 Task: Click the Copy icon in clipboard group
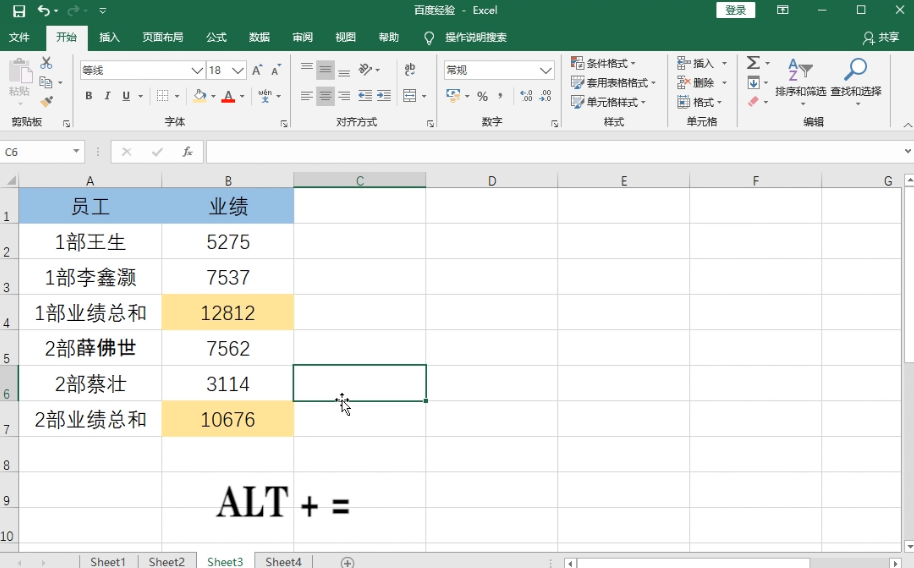coord(46,82)
